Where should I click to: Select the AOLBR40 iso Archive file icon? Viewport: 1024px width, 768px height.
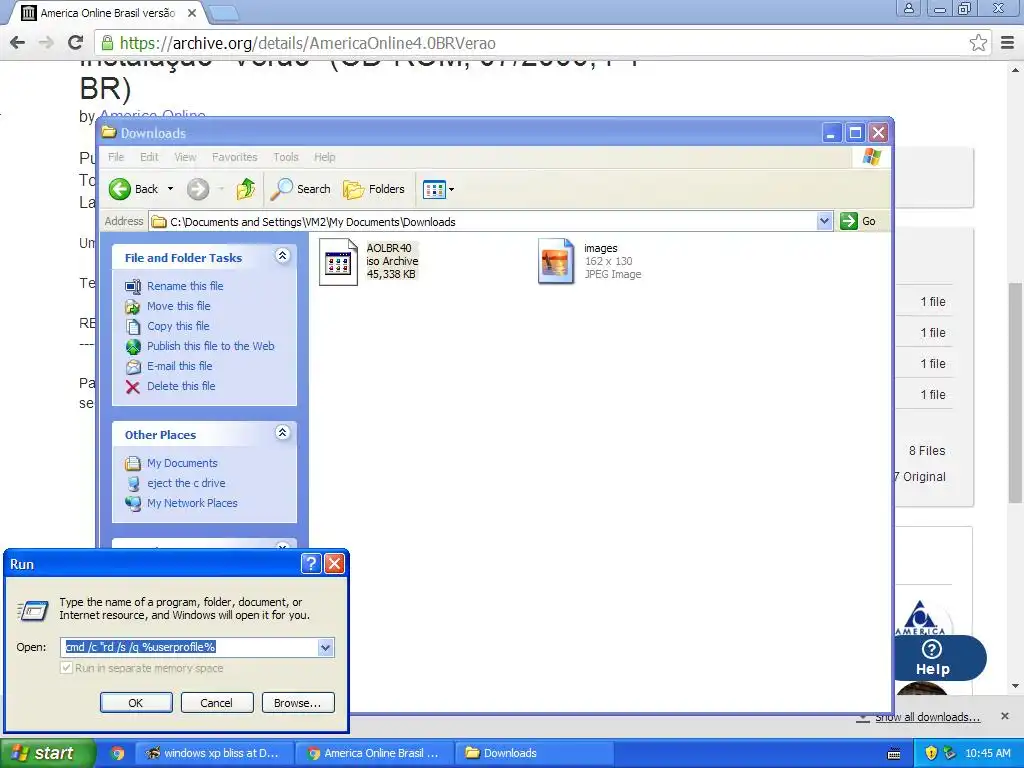338,262
